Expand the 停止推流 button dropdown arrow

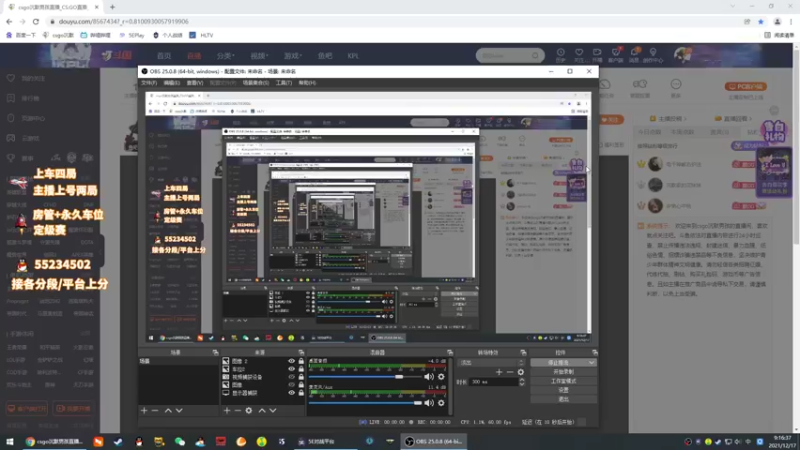pyautogui.click(x=591, y=362)
